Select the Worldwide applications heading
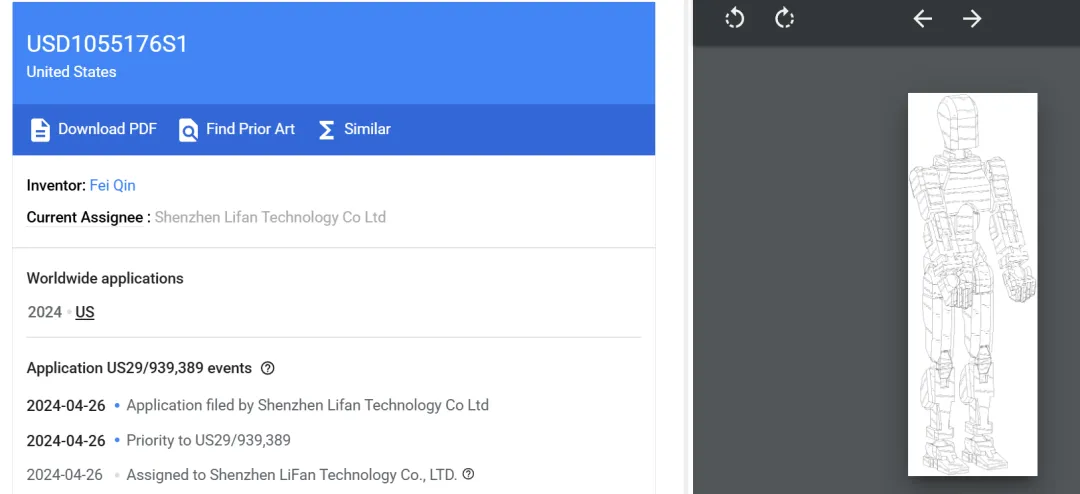 [105, 279]
